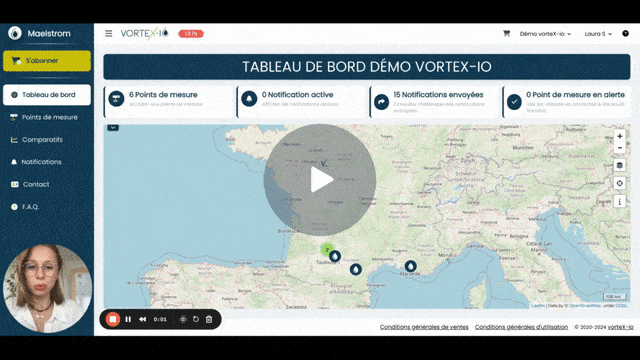This screenshot has width=640, height=360.
Task: Open Conditions générales d'utilisation link
Action: (521, 327)
